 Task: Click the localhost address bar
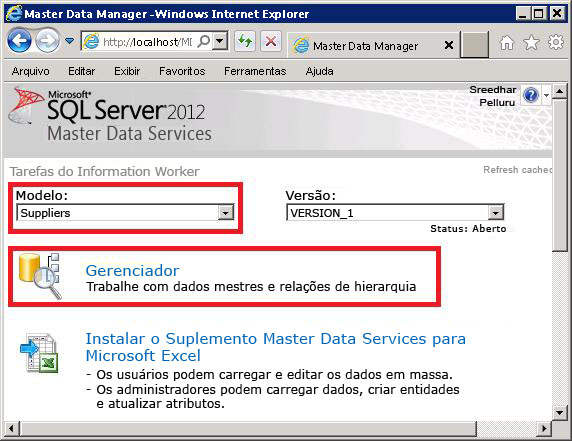click(147, 42)
